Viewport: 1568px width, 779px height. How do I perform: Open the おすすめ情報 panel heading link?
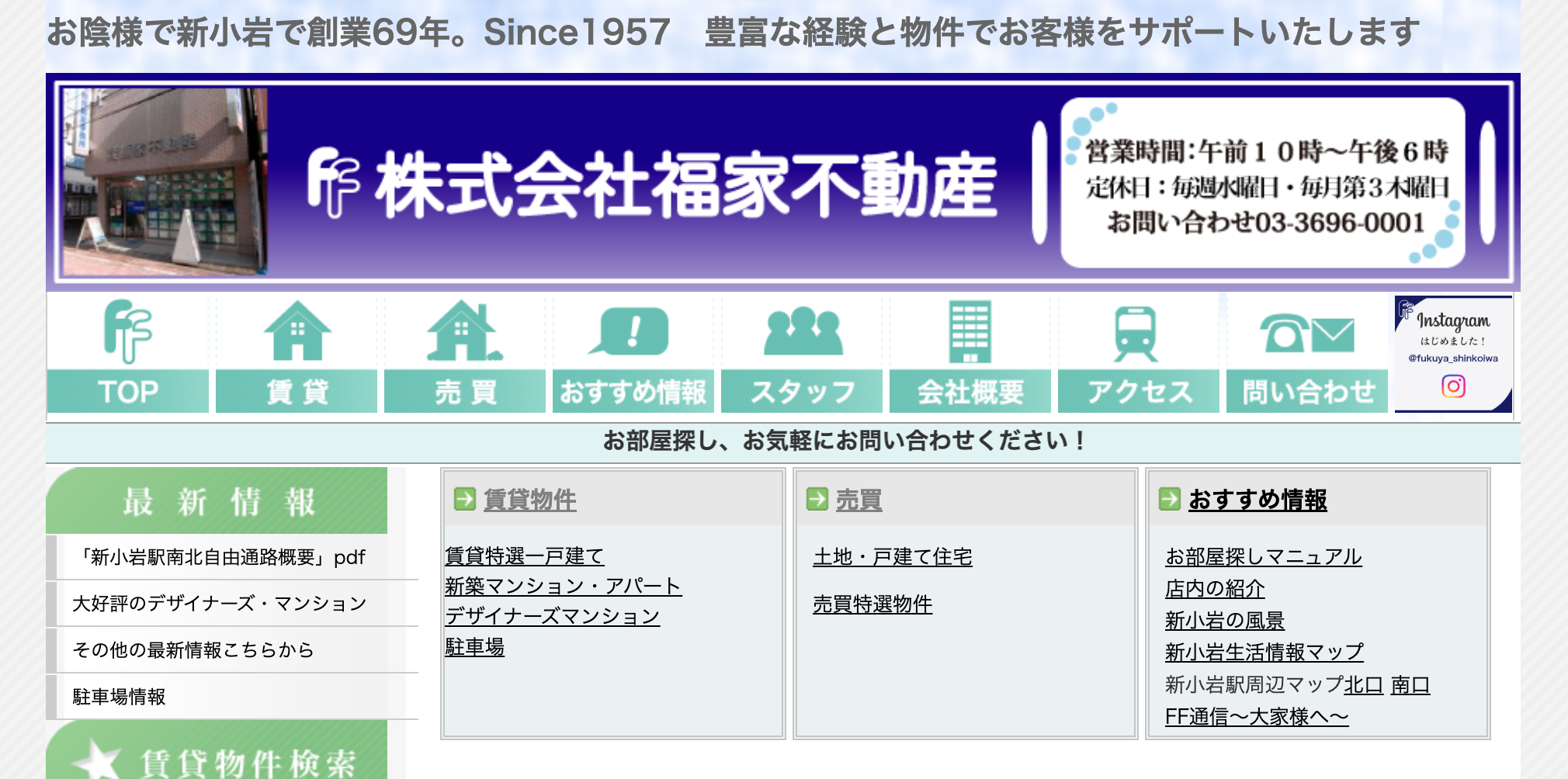tap(1258, 499)
